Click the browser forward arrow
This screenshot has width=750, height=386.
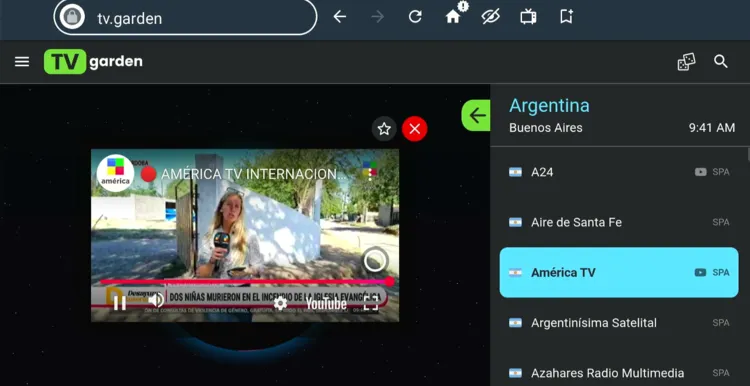(x=377, y=17)
